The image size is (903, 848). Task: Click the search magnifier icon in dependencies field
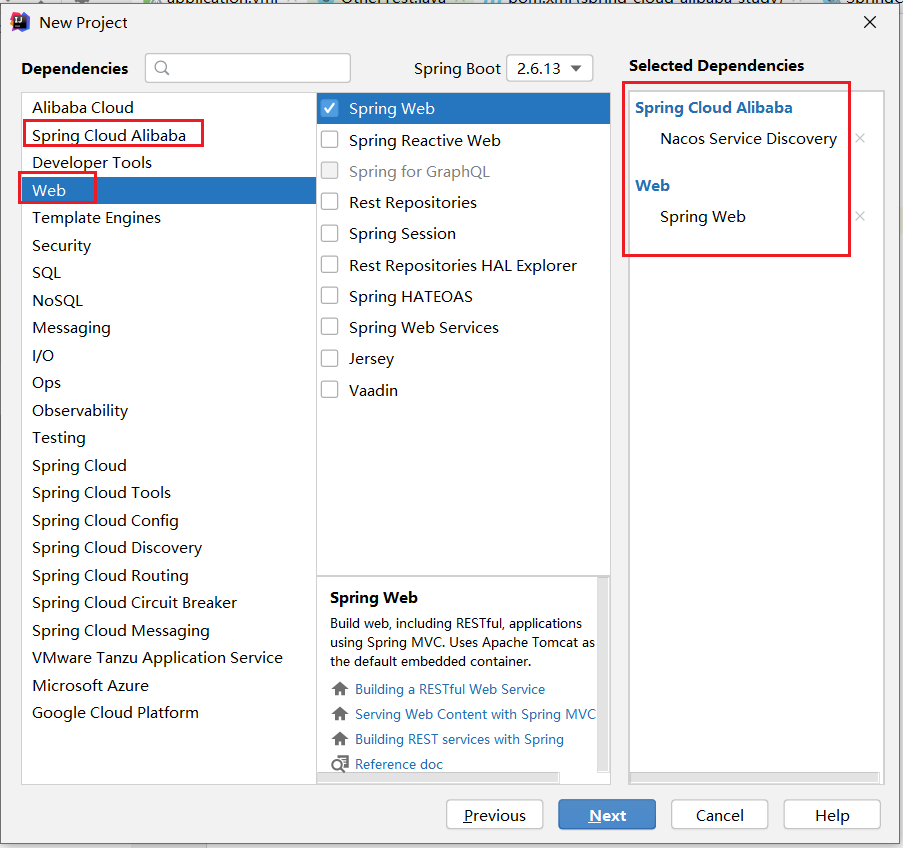click(x=162, y=68)
